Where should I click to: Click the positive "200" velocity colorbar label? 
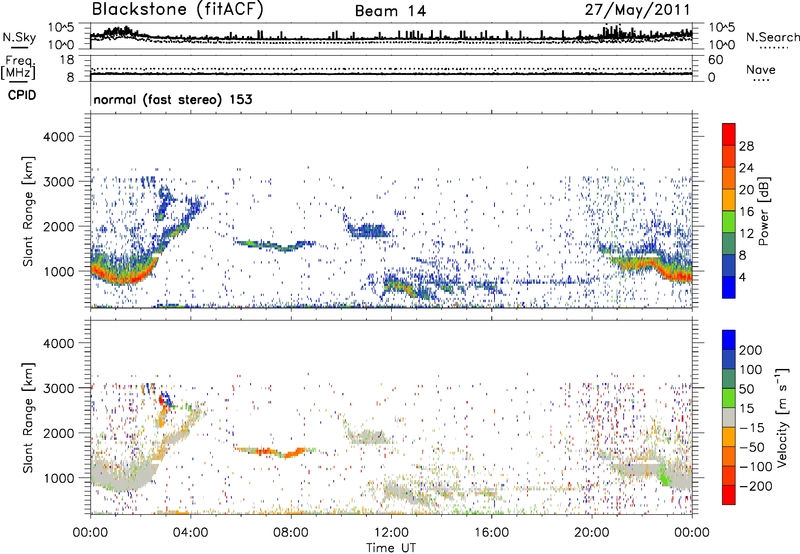click(x=751, y=350)
